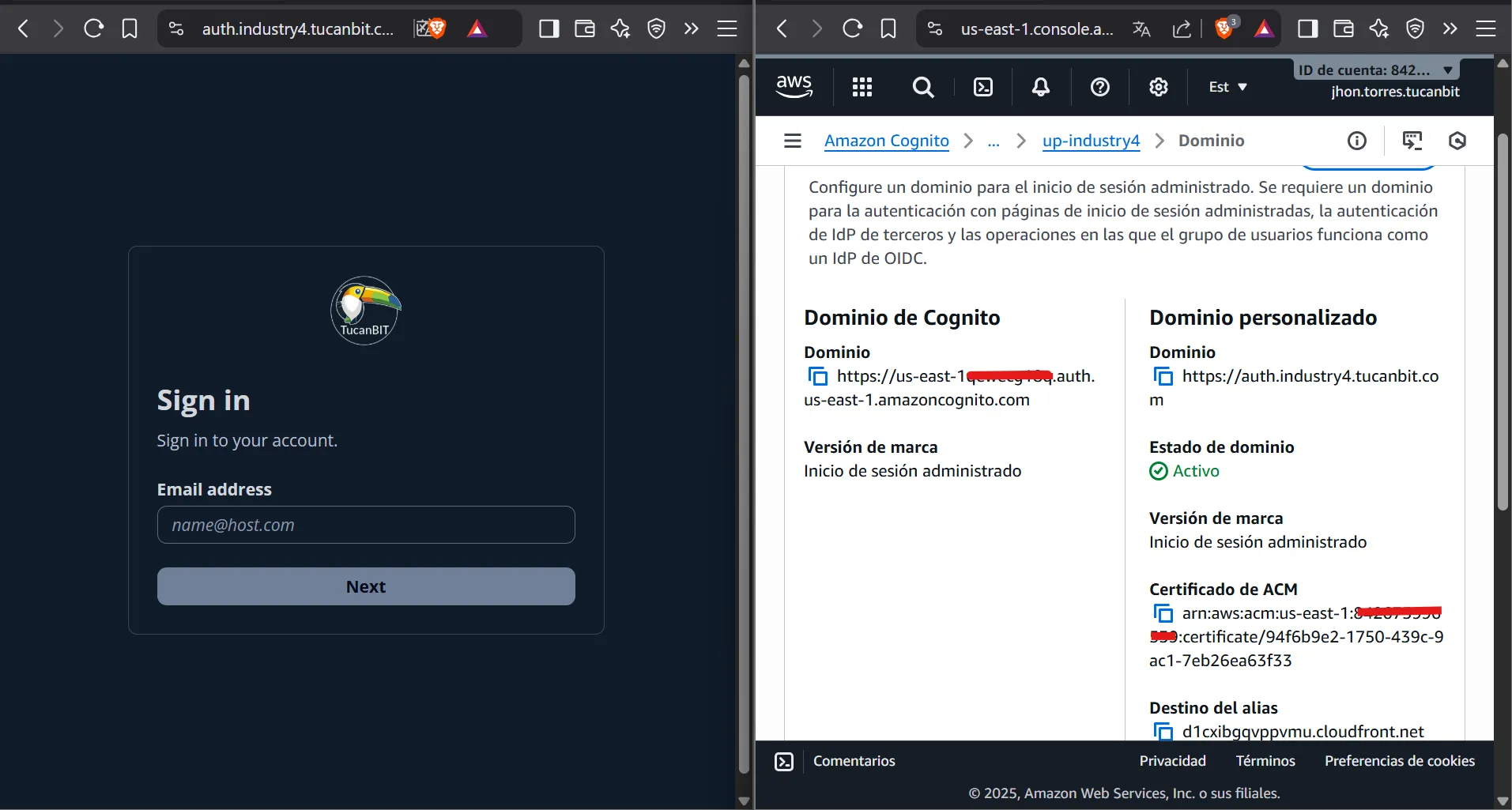Click the AWS console search icon

coord(922,87)
